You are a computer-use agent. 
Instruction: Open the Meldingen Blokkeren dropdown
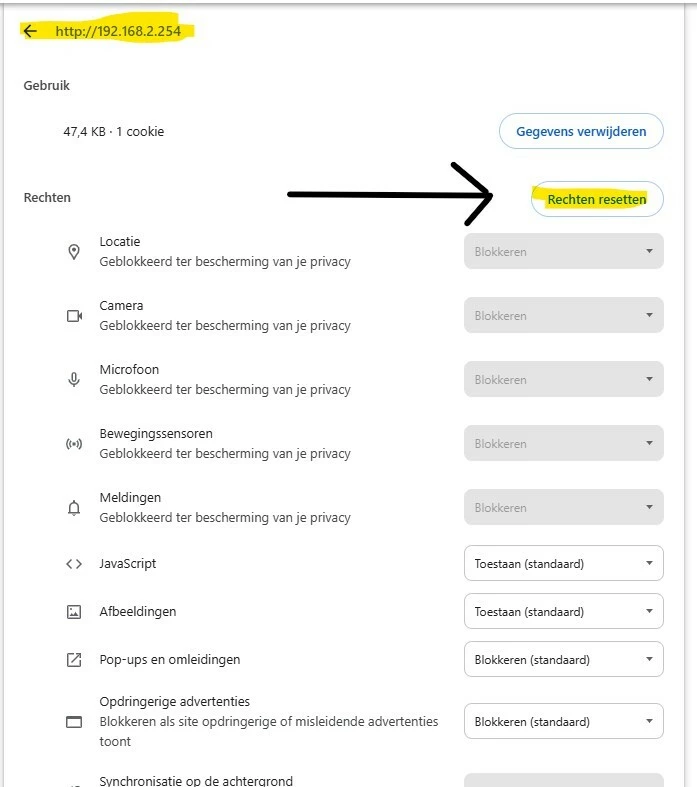pos(564,507)
